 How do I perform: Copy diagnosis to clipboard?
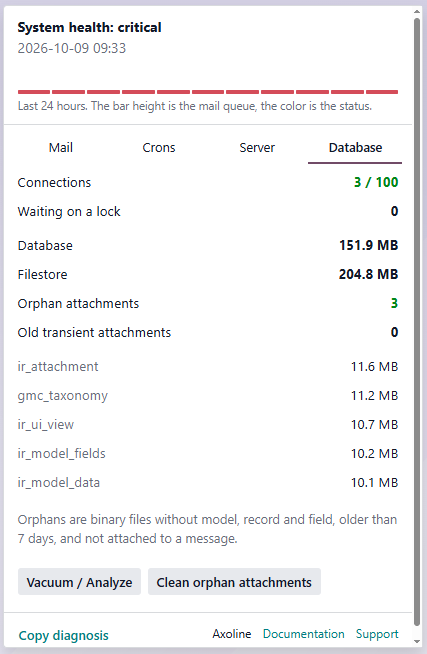coord(63,635)
